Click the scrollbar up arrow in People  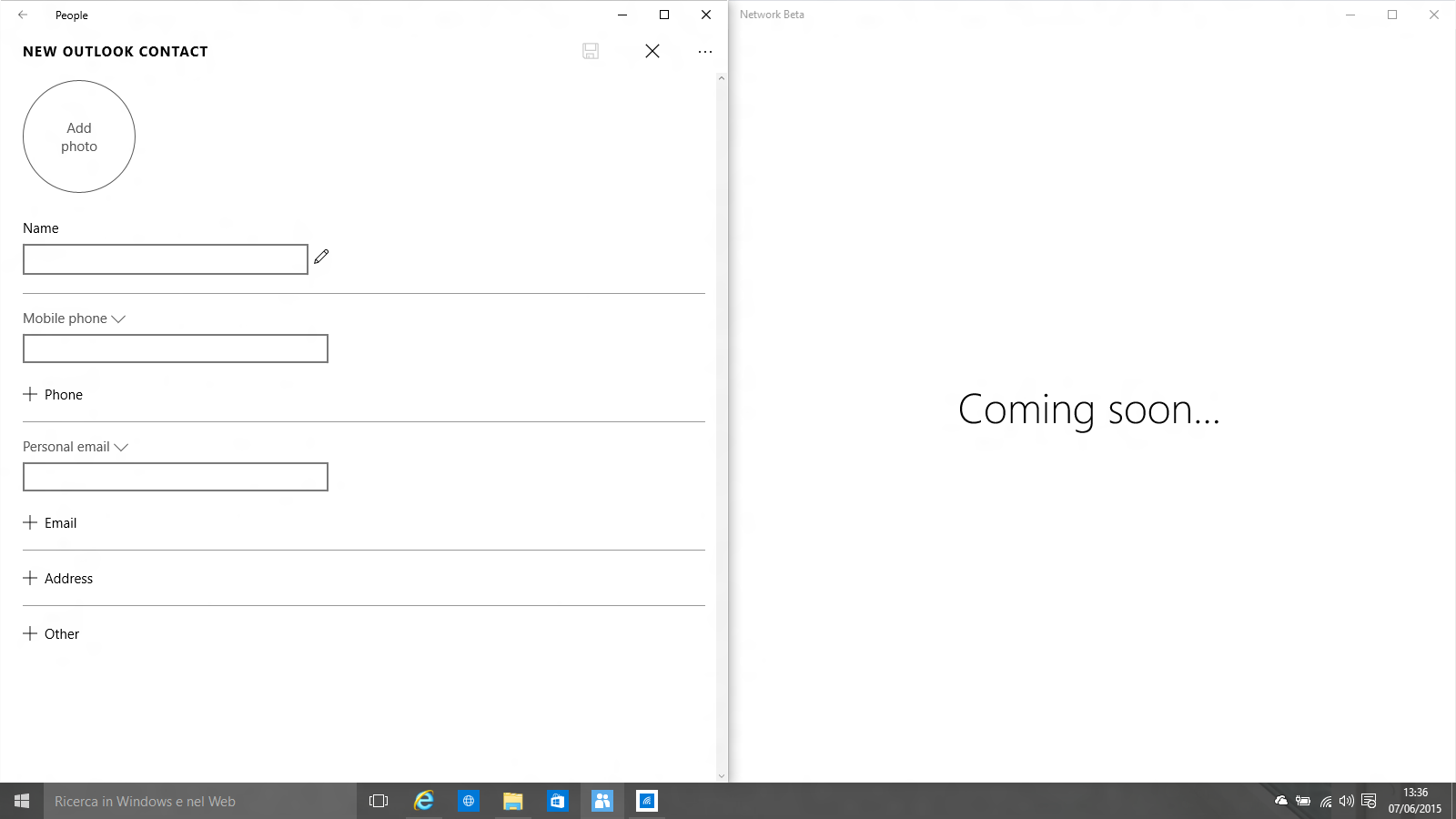coord(722,78)
